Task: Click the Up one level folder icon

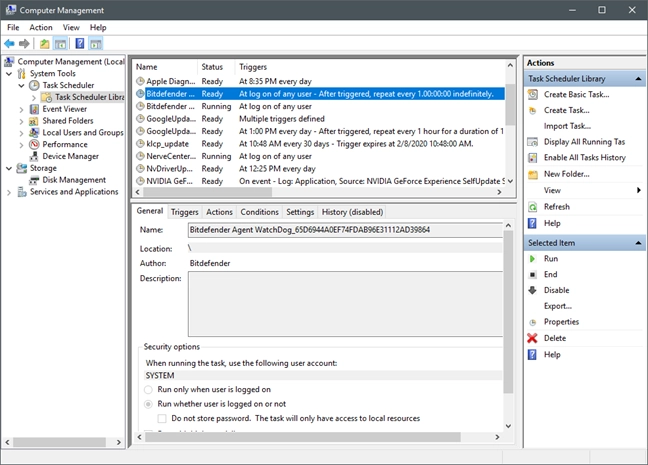Action: pyautogui.click(x=45, y=43)
